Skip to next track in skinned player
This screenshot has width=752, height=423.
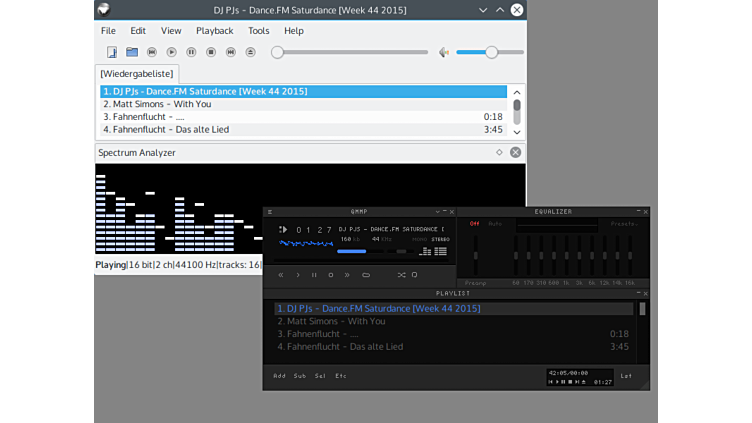coord(347,275)
